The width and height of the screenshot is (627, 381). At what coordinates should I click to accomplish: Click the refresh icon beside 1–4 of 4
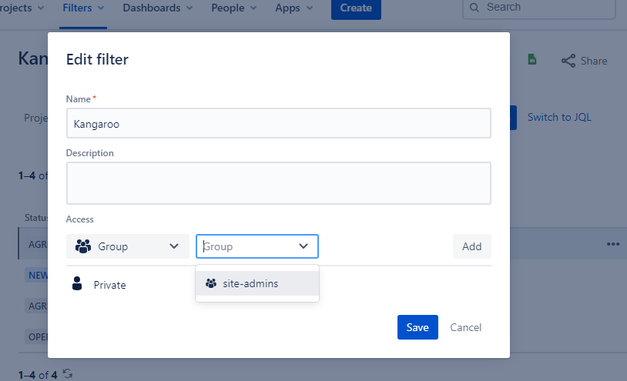(x=68, y=374)
